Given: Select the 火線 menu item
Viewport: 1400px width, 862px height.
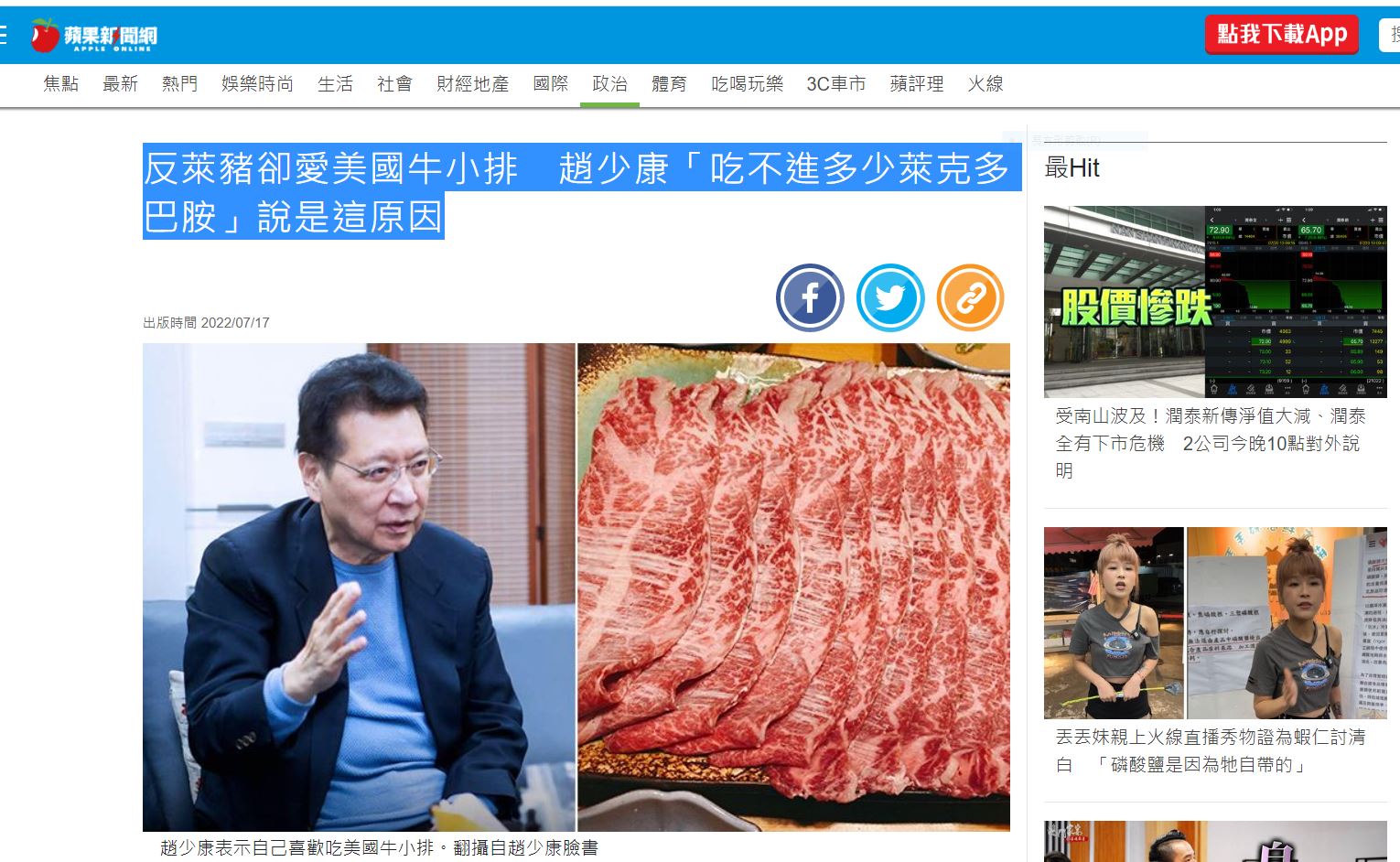Looking at the screenshot, I should tap(985, 84).
